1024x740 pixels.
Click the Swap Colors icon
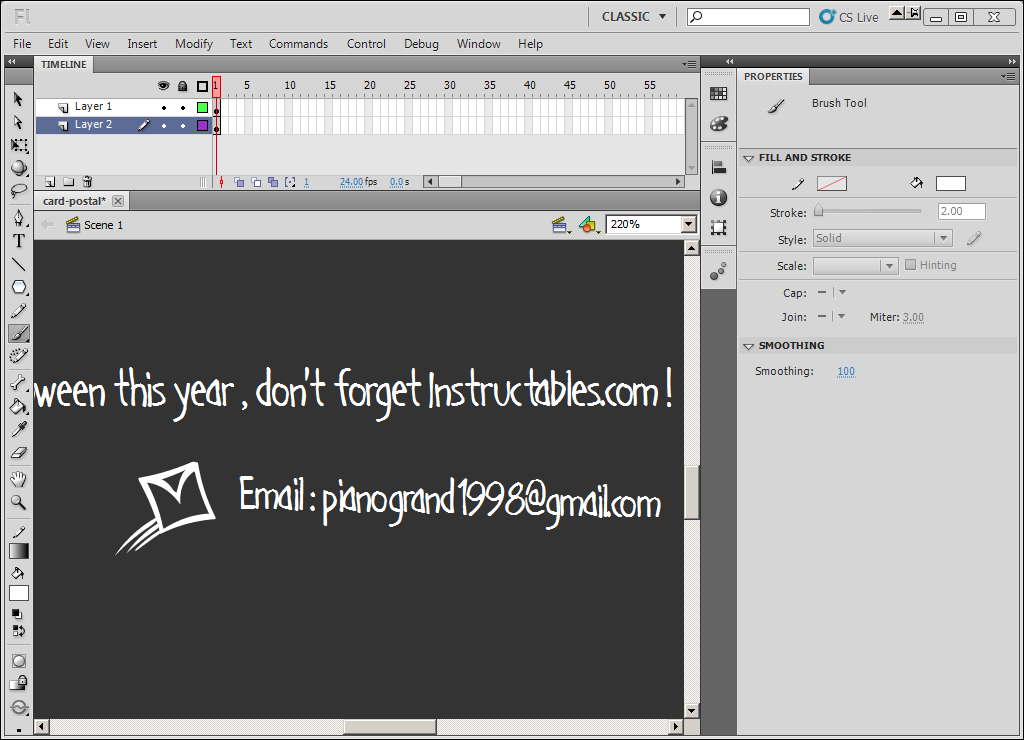coord(18,631)
